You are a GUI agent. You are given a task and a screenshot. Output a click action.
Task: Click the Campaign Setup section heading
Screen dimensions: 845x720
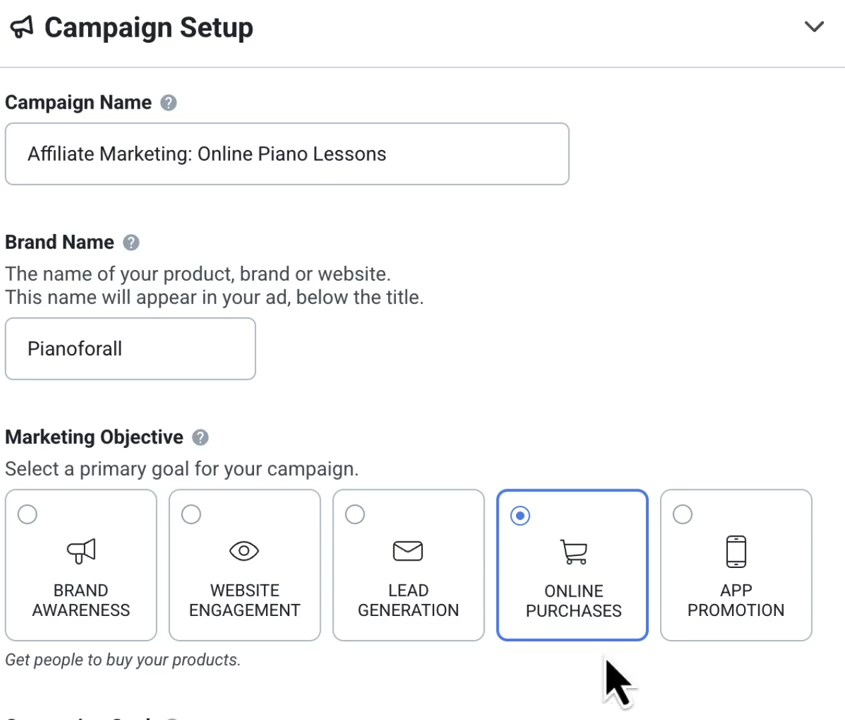coord(148,28)
